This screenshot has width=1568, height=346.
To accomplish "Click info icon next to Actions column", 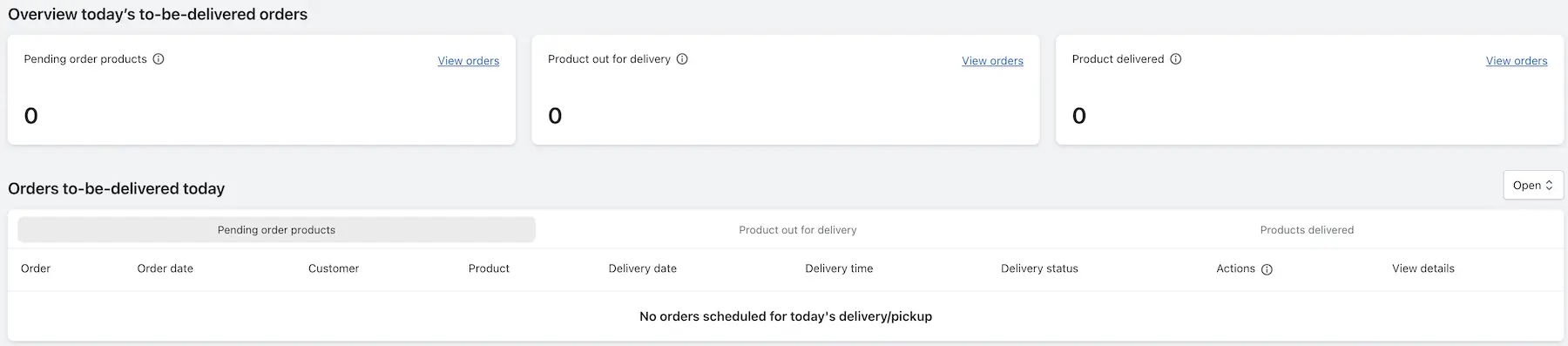I will coord(1267,269).
